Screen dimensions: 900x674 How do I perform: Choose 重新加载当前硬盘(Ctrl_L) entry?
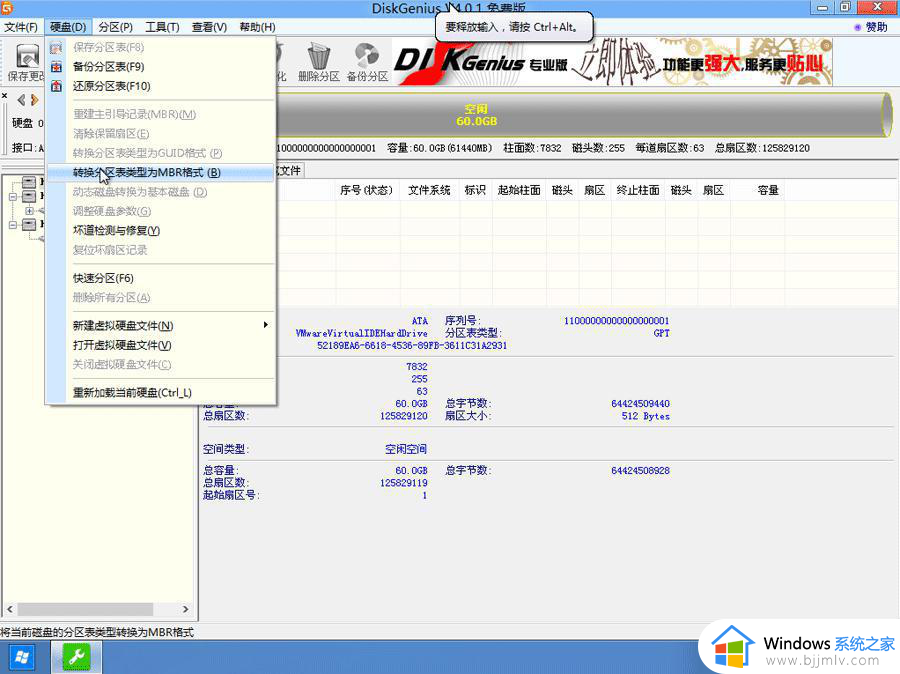[x=160, y=393]
